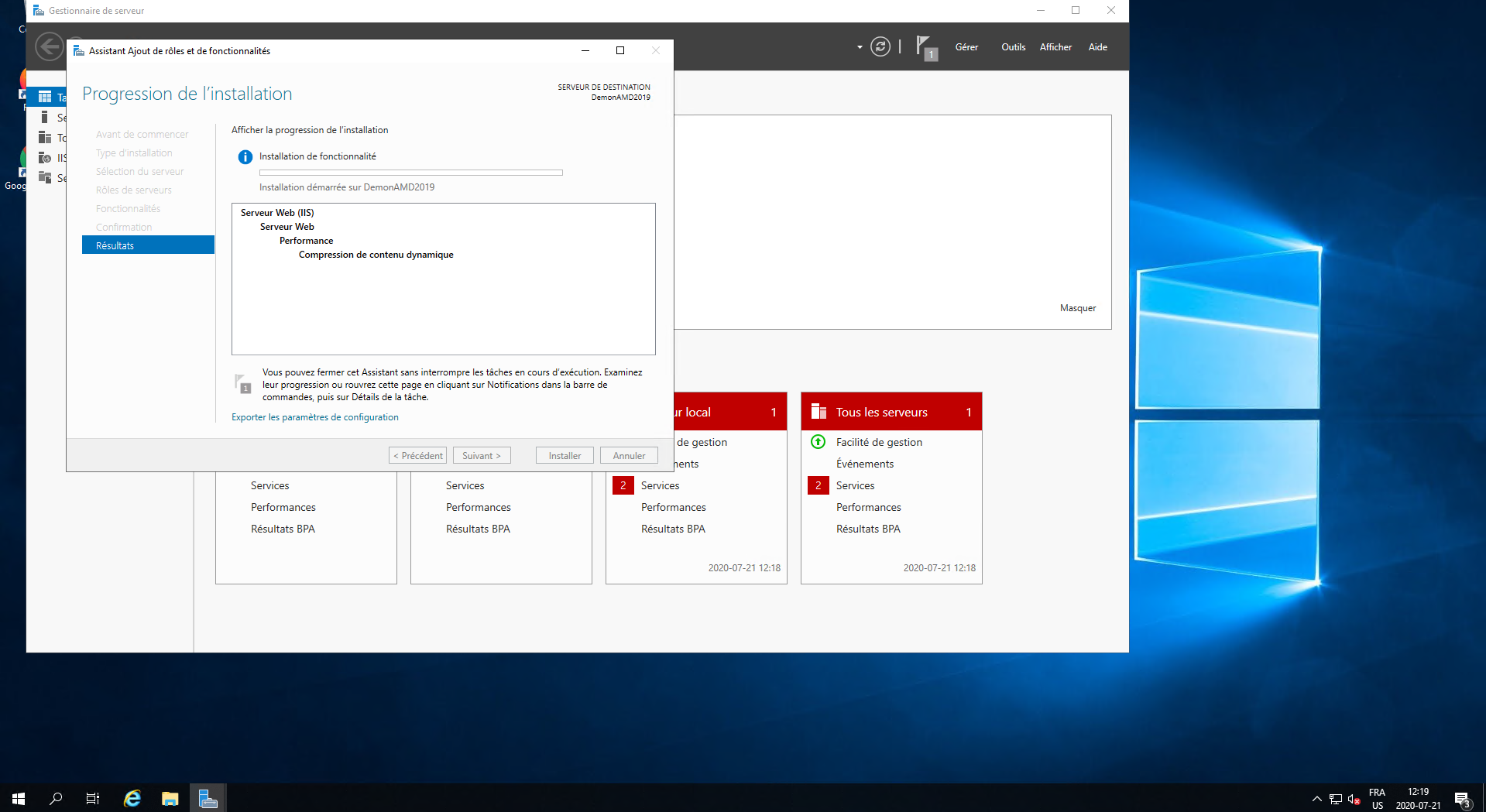Open Internet Explorer from the taskbar
1486x812 pixels.
point(132,798)
